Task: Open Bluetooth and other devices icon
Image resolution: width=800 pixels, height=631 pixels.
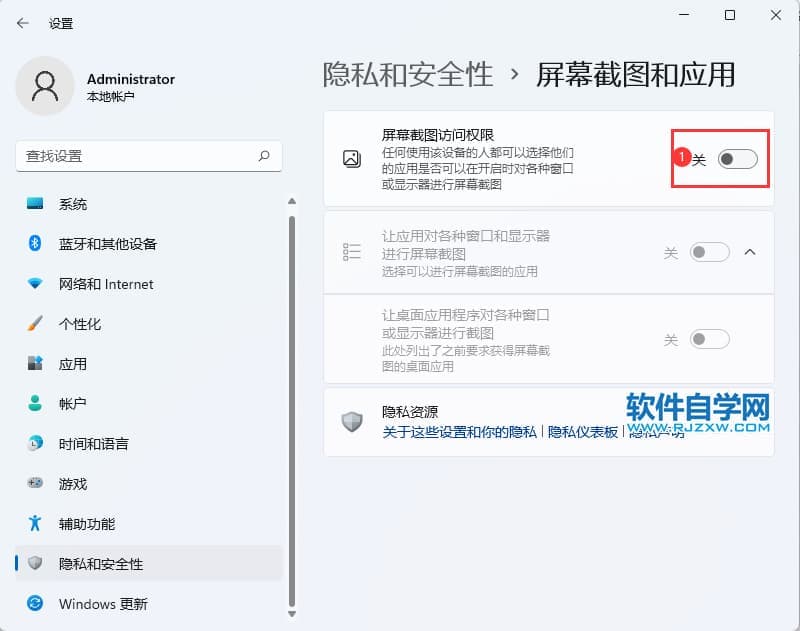Action: tap(36, 244)
